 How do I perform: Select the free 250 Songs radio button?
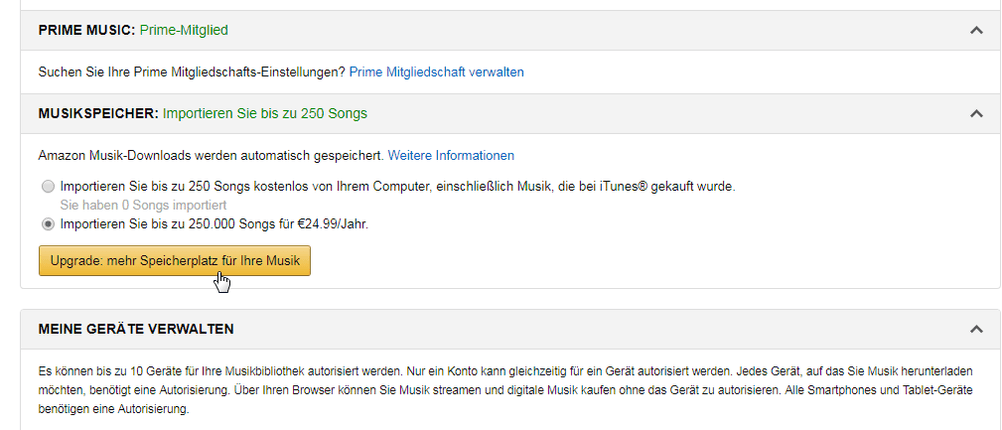(49, 187)
